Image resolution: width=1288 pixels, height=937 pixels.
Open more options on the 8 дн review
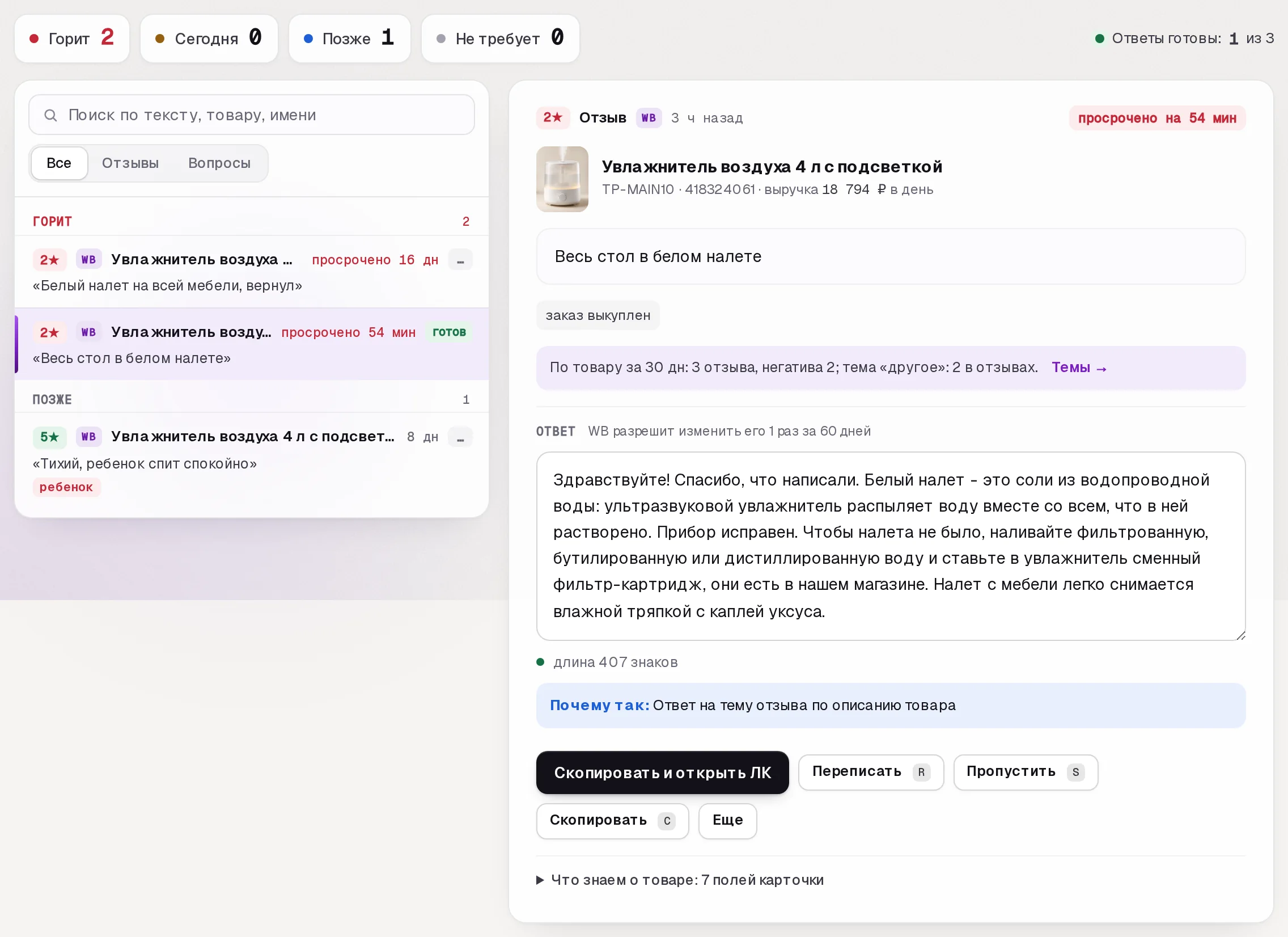pos(460,437)
